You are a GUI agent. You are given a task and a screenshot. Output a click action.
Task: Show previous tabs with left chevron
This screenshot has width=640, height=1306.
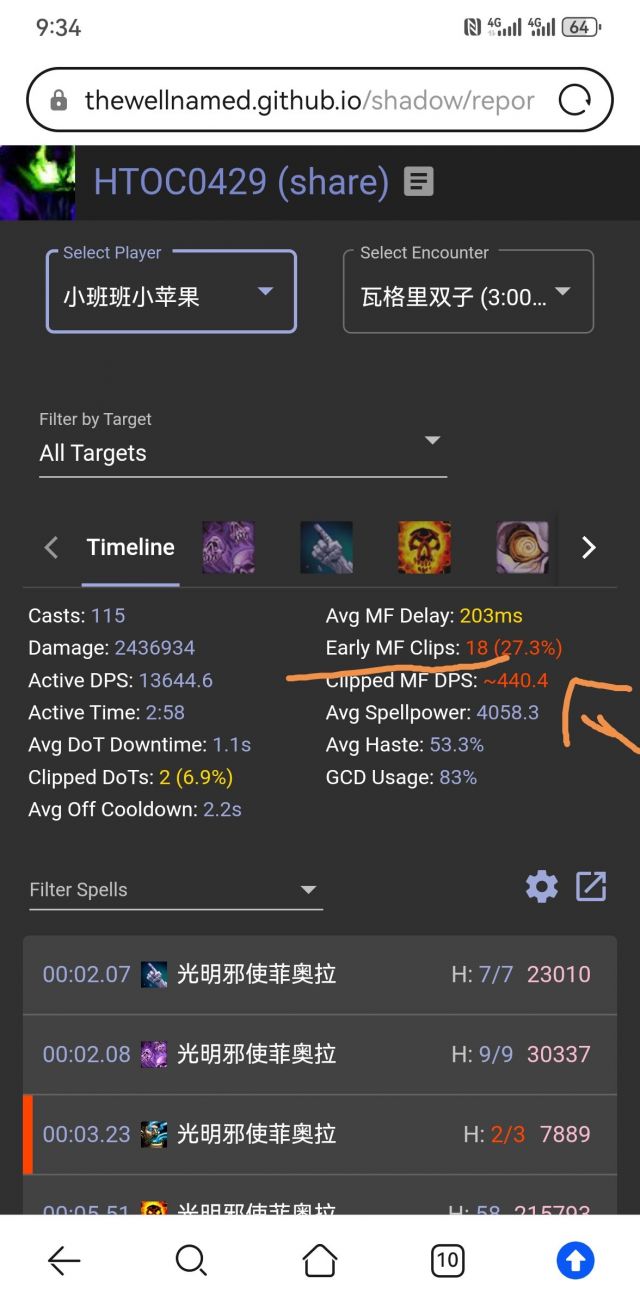[x=52, y=548]
